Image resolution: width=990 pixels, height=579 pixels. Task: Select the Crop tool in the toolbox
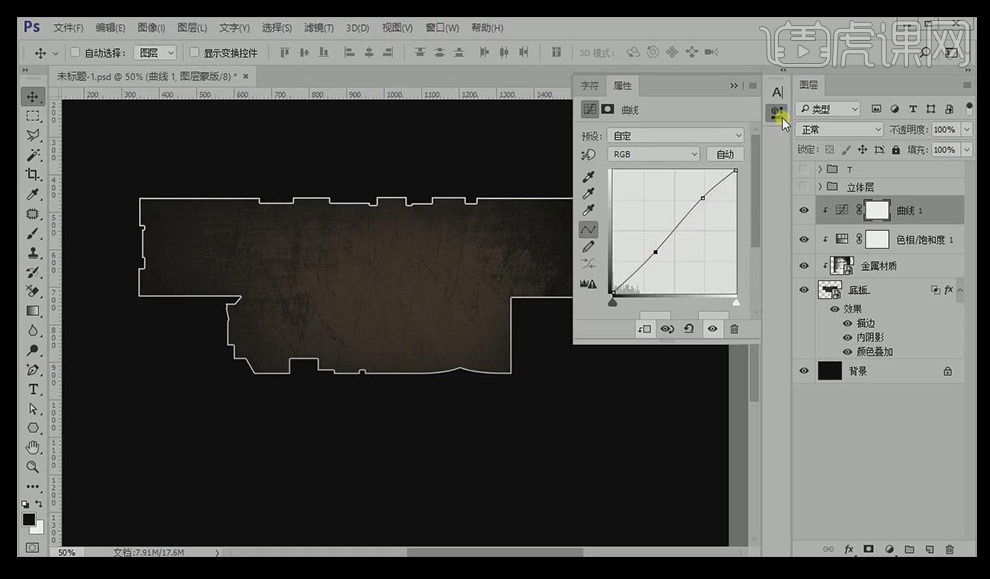pos(33,175)
